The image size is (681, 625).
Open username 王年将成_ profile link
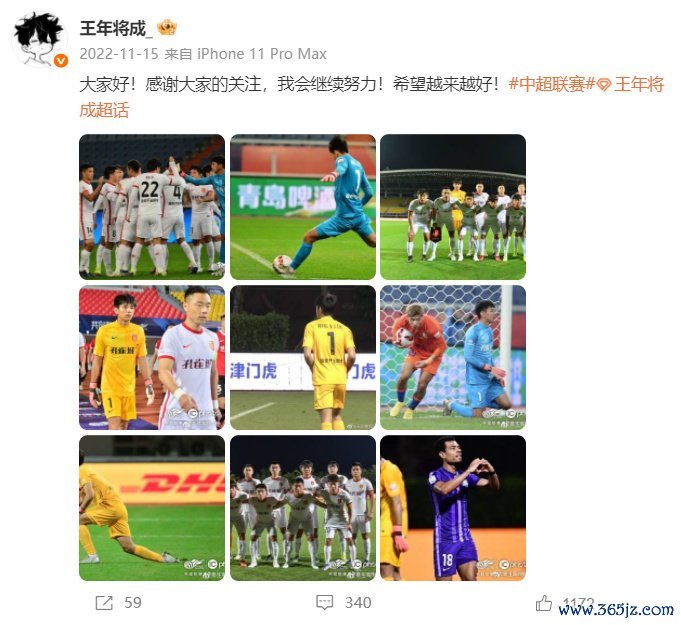[116, 29]
